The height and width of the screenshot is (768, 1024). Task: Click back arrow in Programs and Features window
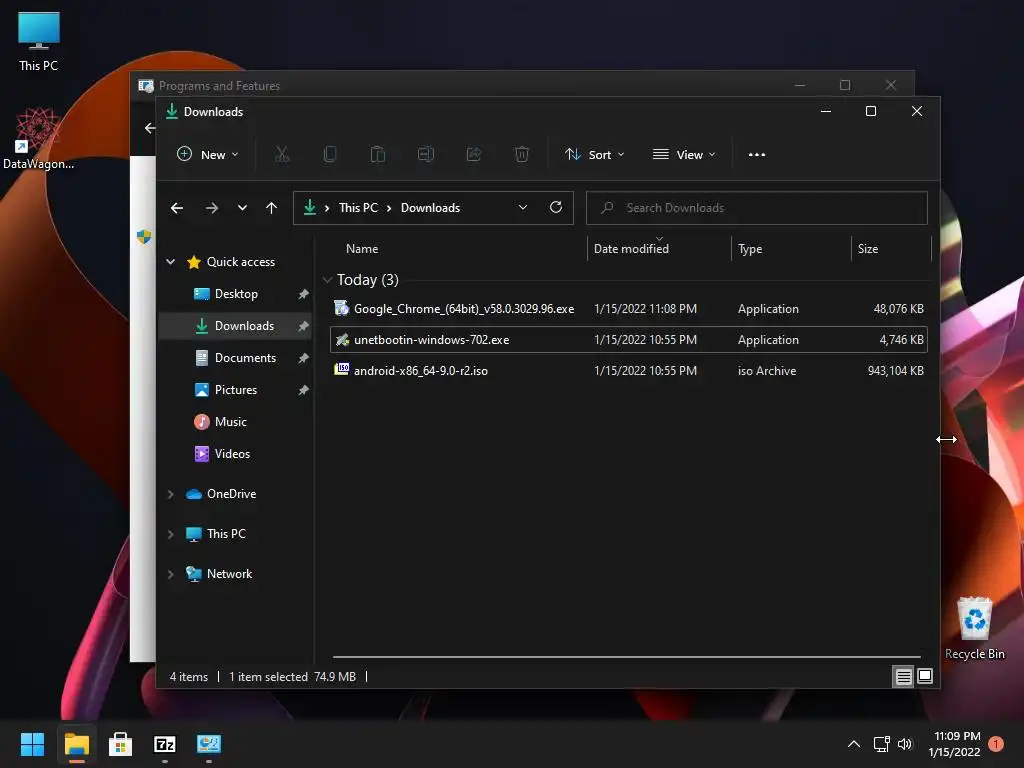click(150, 128)
